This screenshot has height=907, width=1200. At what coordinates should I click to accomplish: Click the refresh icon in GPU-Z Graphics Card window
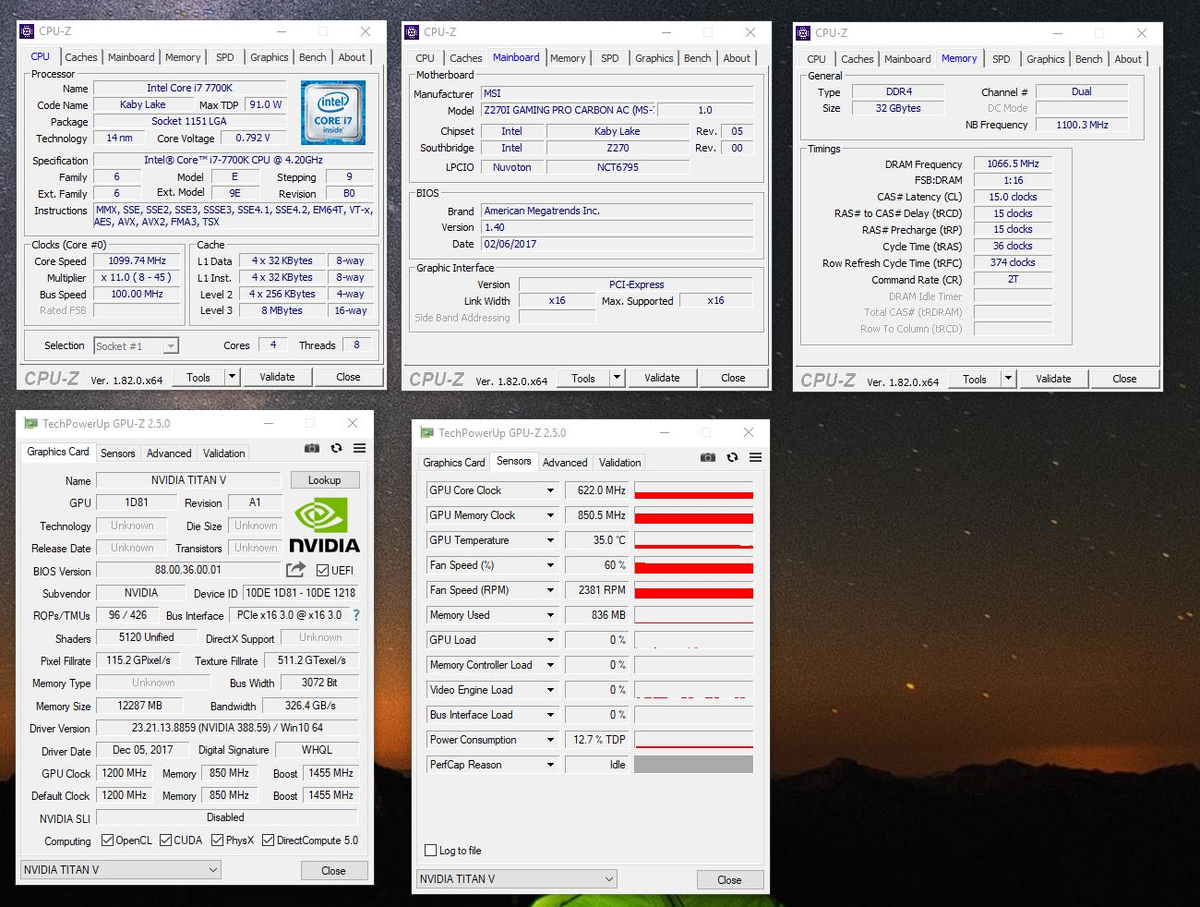(x=336, y=449)
